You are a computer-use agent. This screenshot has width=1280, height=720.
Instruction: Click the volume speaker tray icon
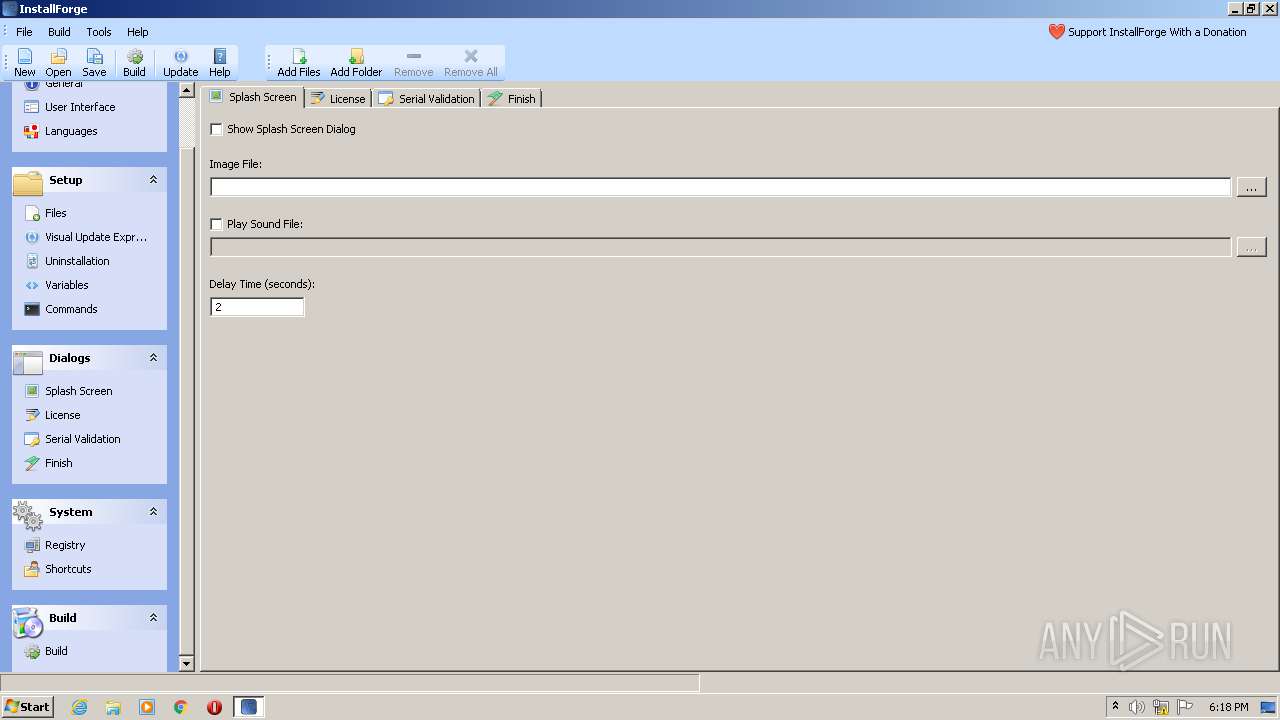pos(1137,707)
